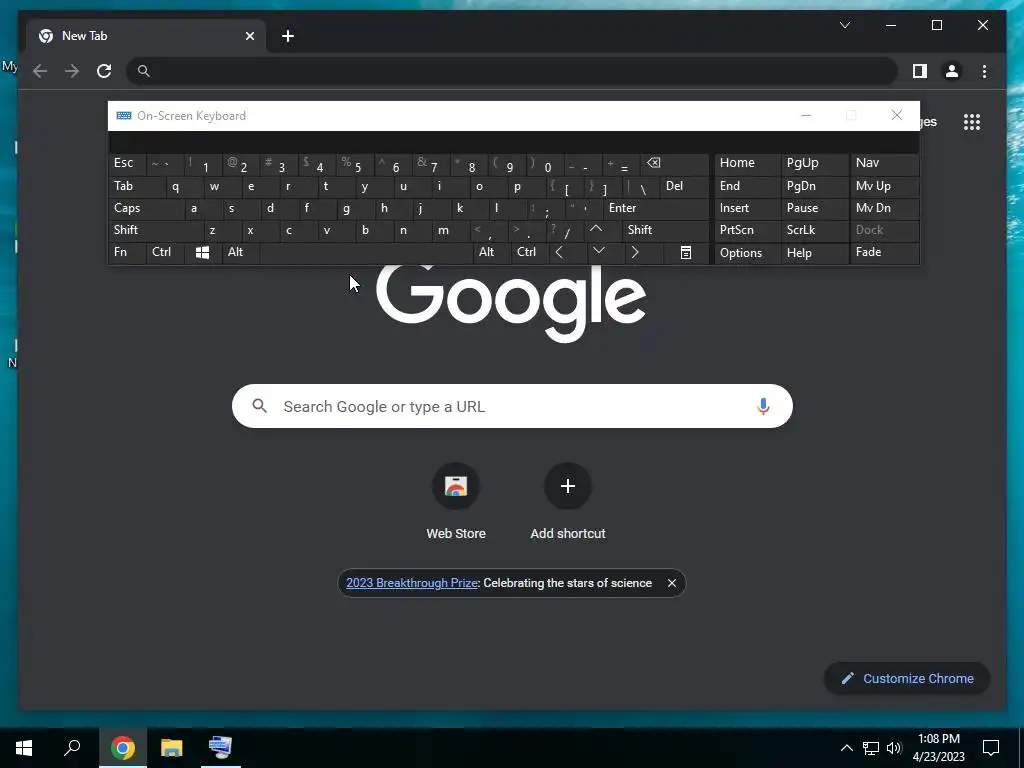Viewport: 1024px width, 768px height.
Task: Reload the page in Chrome
Action: click(104, 71)
